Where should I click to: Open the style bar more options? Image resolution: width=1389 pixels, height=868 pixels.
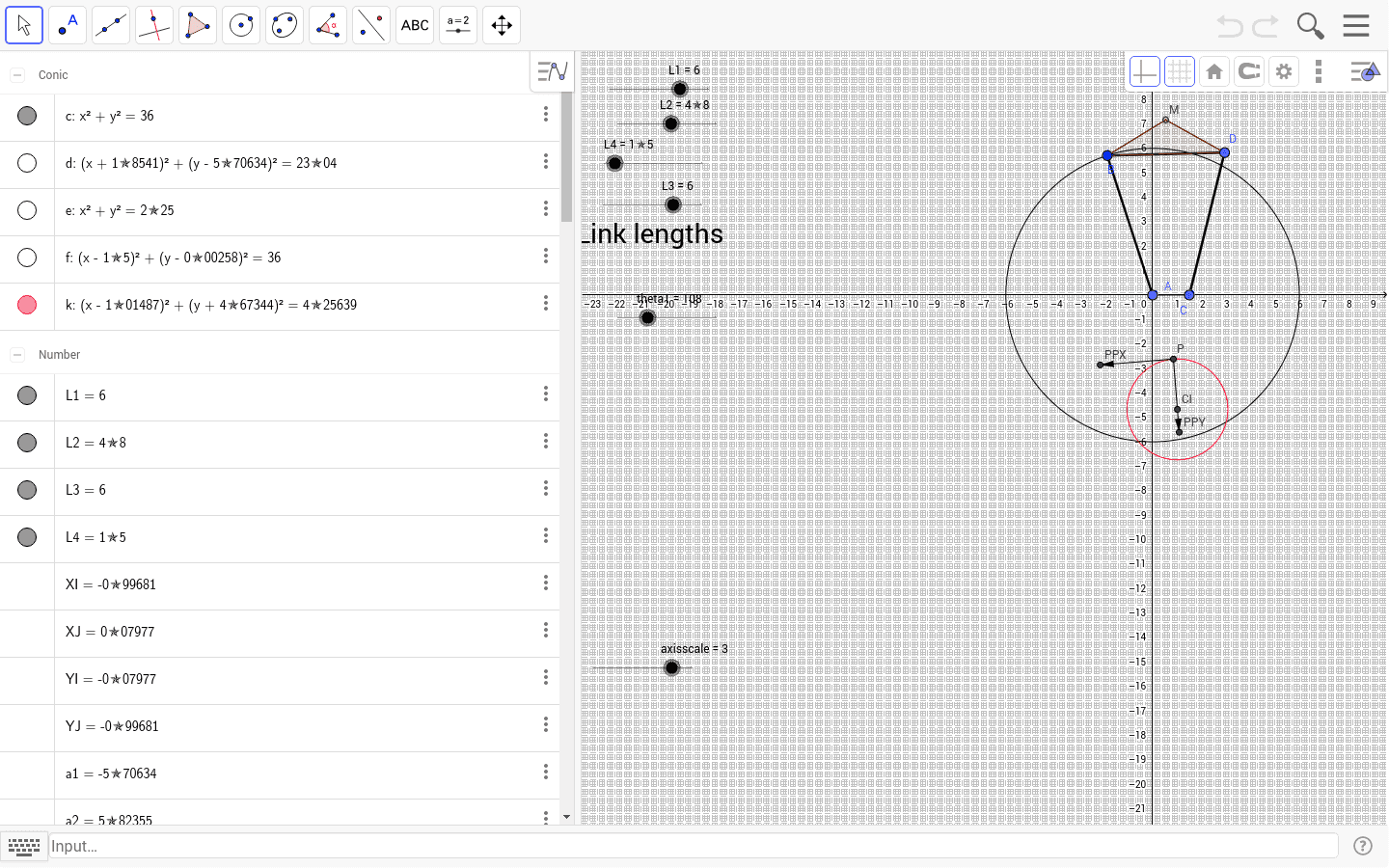click(x=1319, y=71)
